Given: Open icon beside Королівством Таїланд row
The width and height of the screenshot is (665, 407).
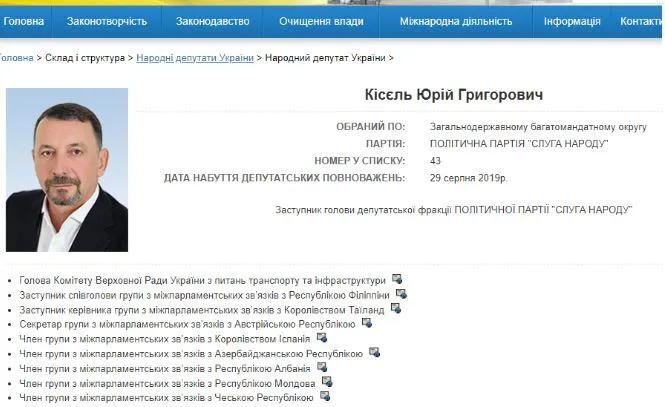Looking at the screenshot, I should [x=396, y=308].
